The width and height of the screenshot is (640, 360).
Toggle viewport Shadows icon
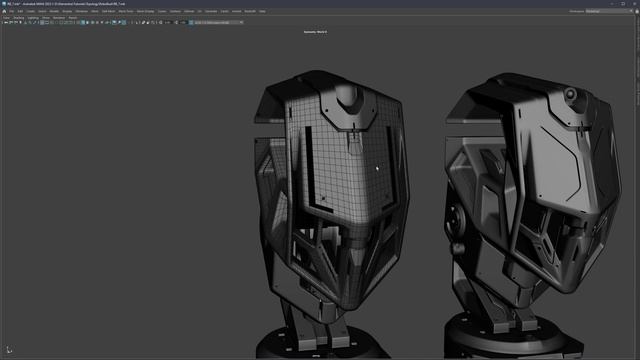pyautogui.click(x=107, y=22)
